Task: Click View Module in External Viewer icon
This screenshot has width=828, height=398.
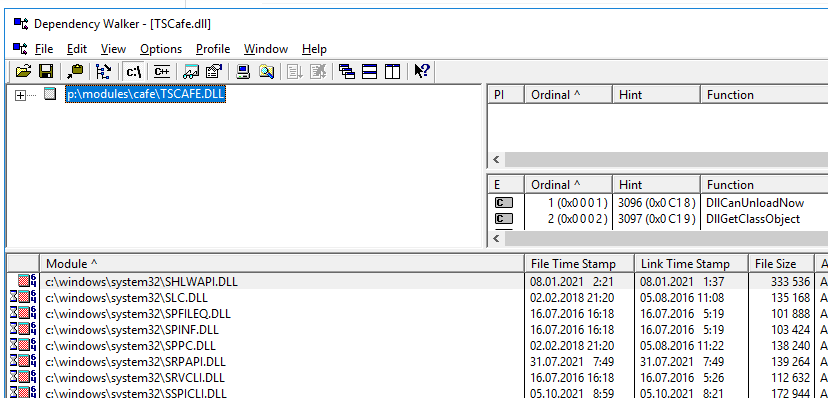Action: coord(191,71)
